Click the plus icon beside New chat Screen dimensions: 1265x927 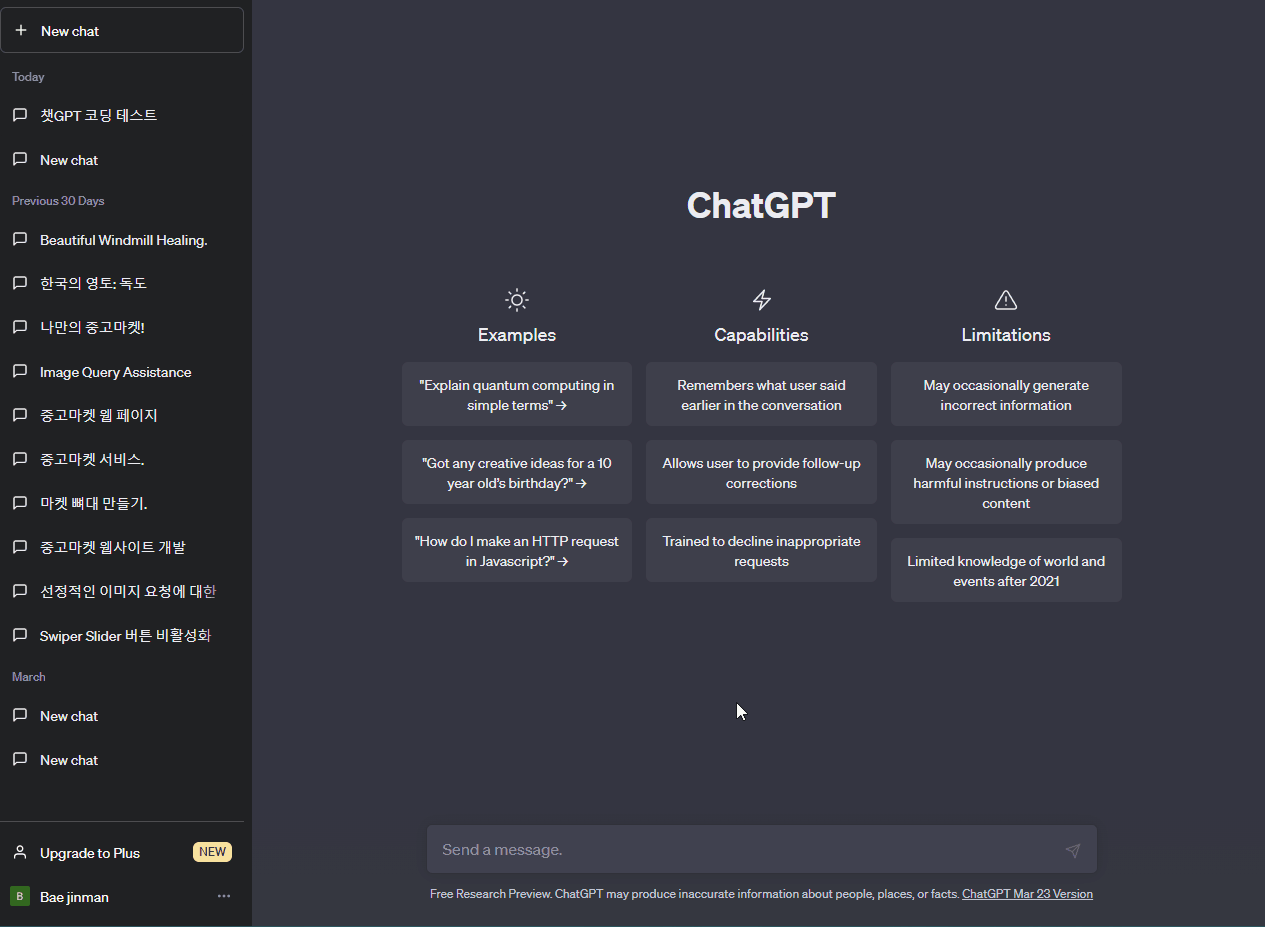pyautogui.click(x=20, y=31)
